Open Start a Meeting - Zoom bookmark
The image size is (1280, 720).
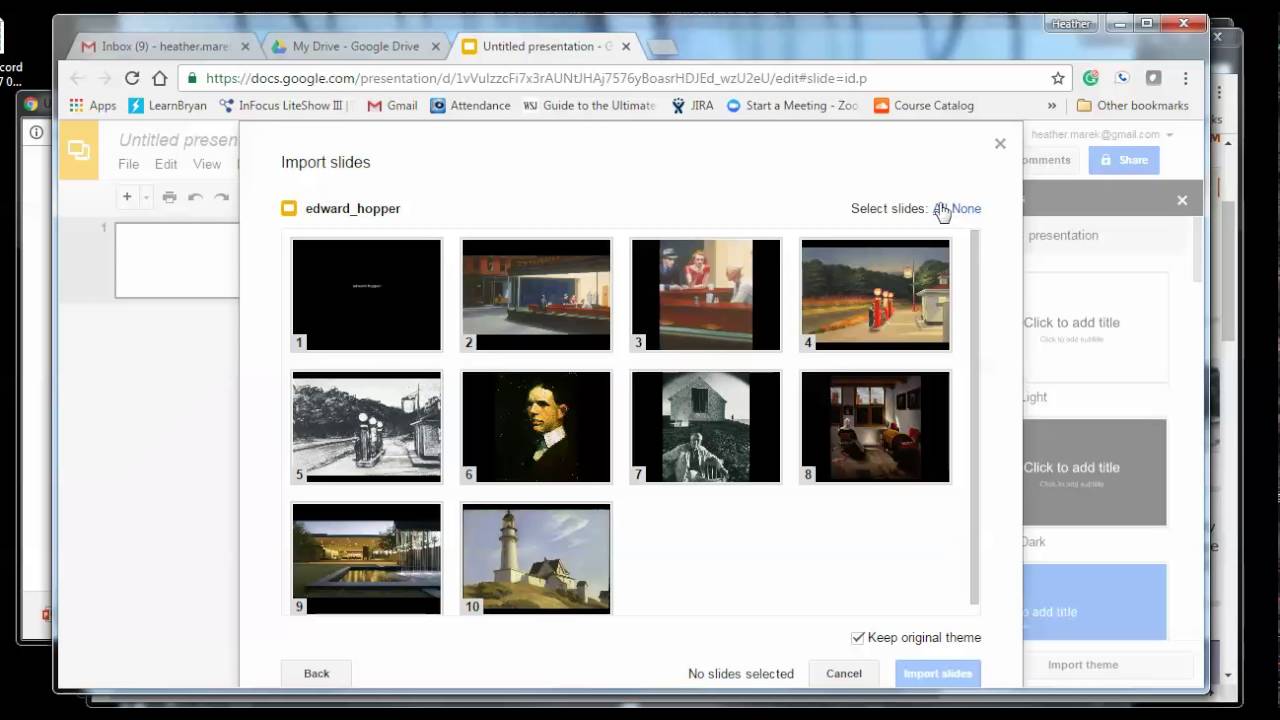(x=792, y=105)
